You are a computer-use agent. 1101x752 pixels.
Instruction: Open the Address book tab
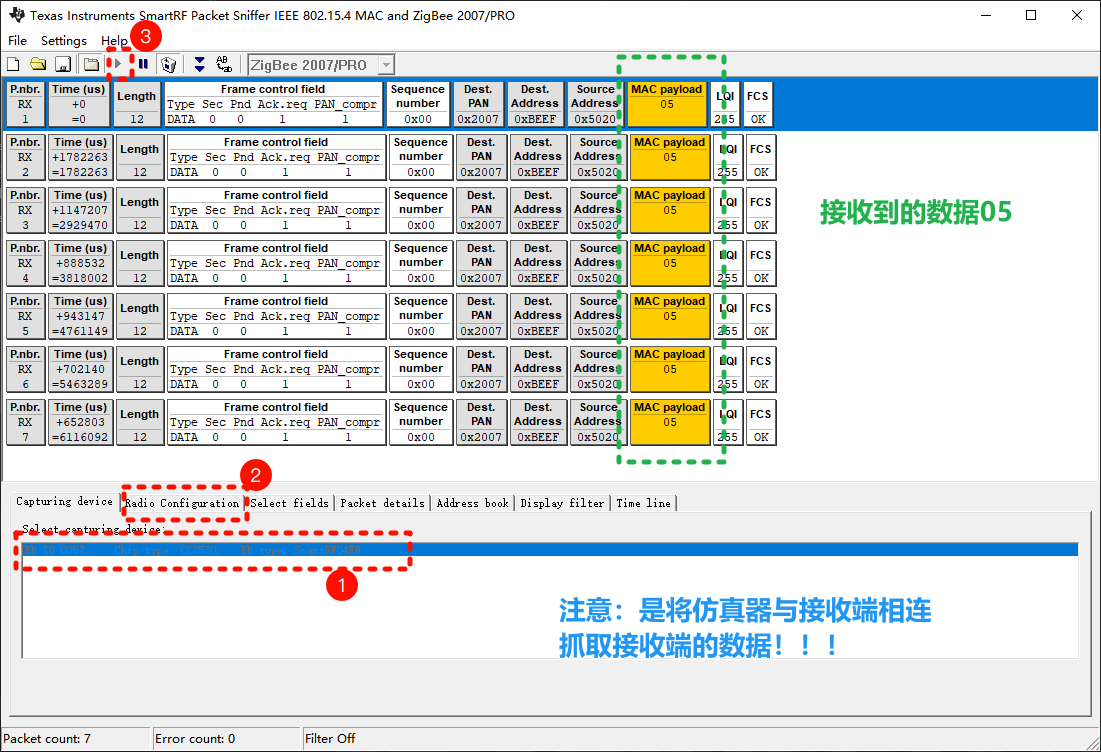pyautogui.click(x=473, y=503)
